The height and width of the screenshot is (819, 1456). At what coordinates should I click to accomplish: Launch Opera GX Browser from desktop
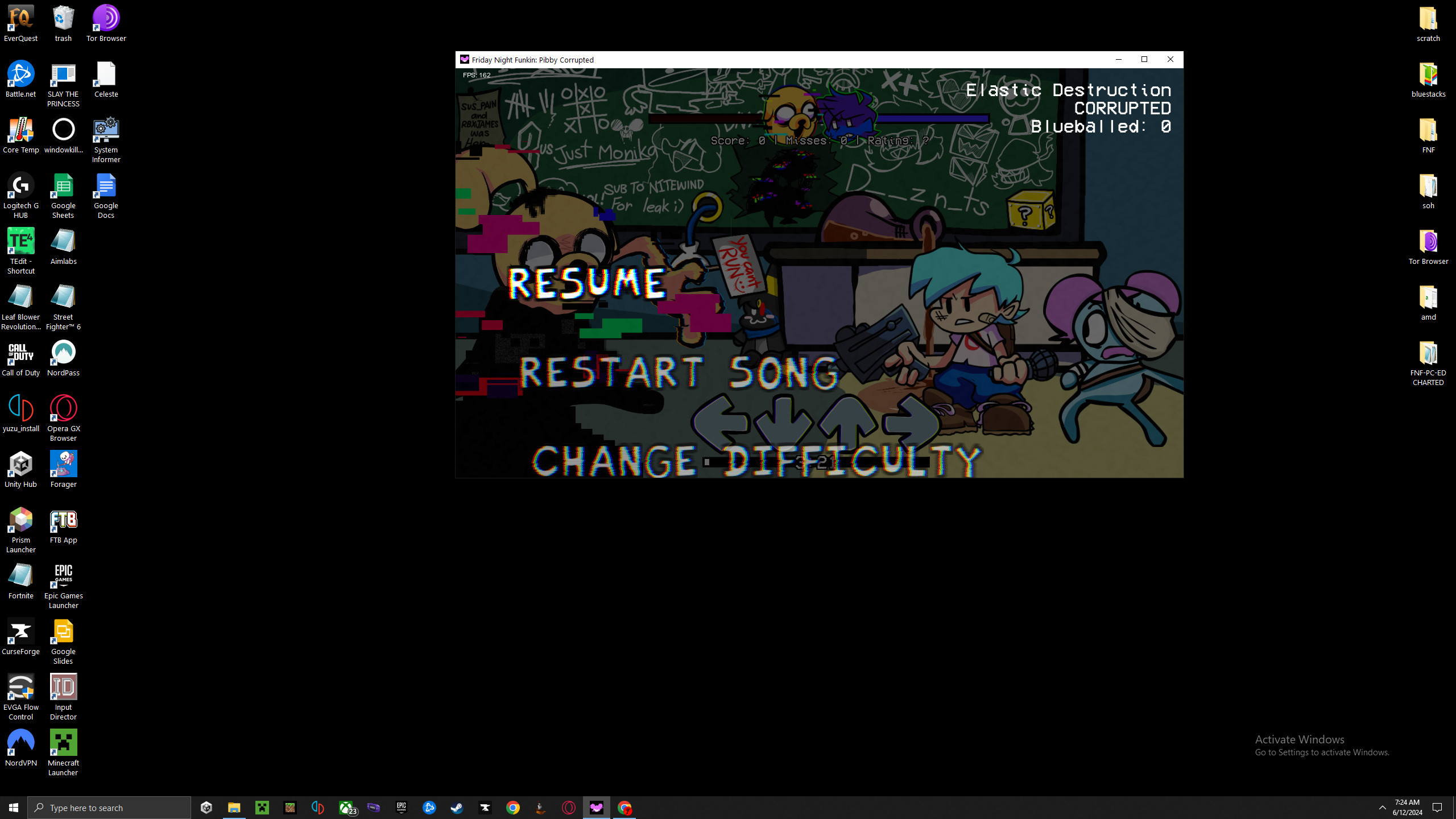click(x=63, y=419)
